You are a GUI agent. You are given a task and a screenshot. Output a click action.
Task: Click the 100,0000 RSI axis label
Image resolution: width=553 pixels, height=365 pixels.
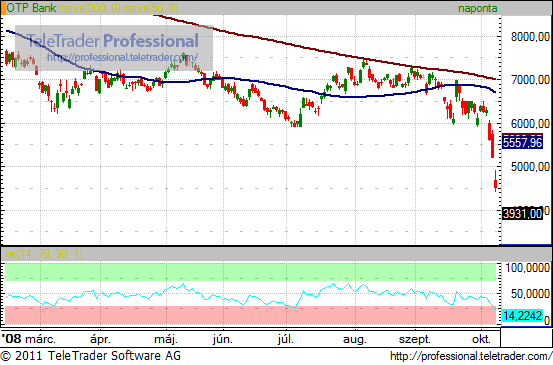coord(528,268)
